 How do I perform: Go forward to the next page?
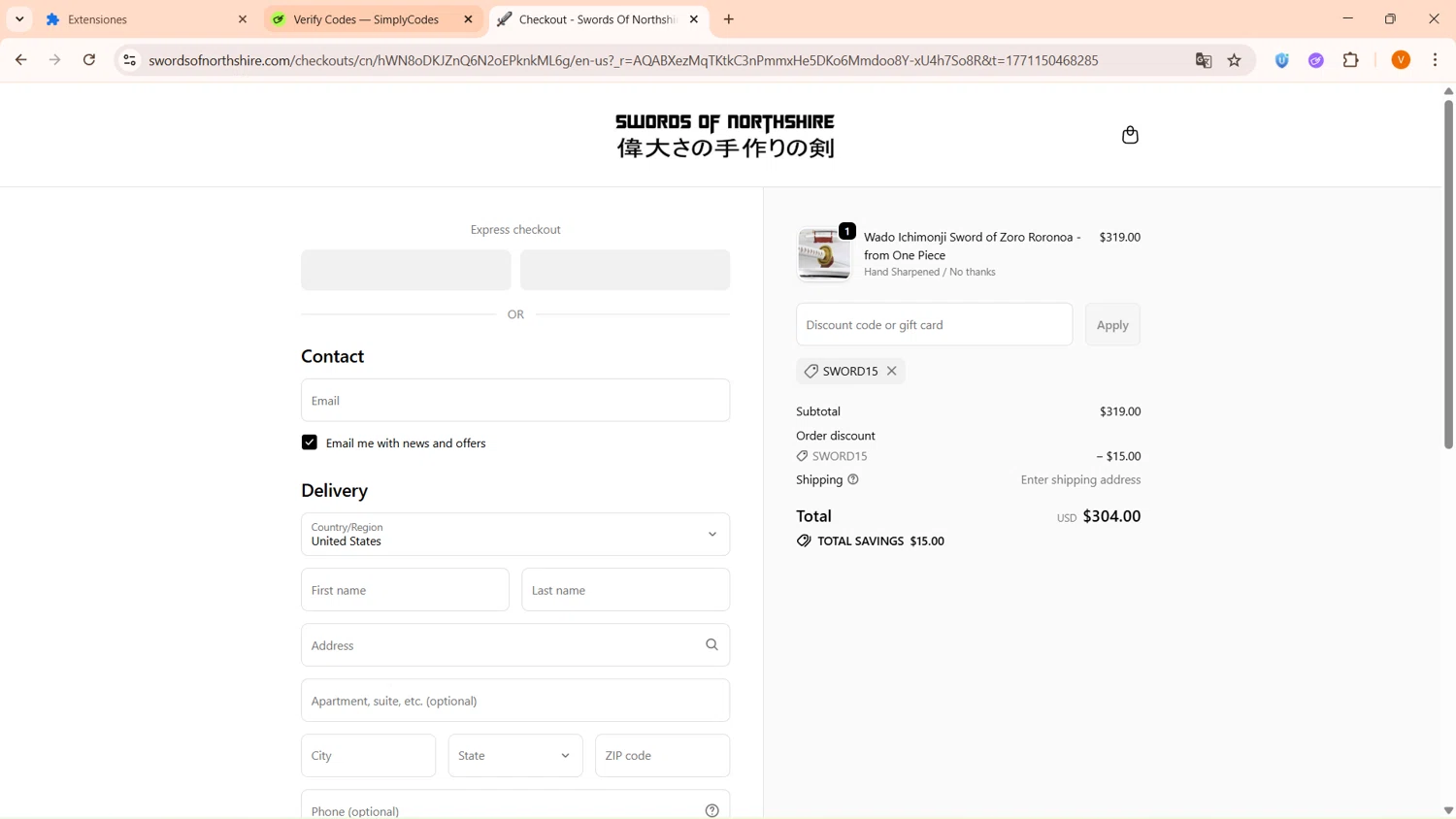pos(55,60)
